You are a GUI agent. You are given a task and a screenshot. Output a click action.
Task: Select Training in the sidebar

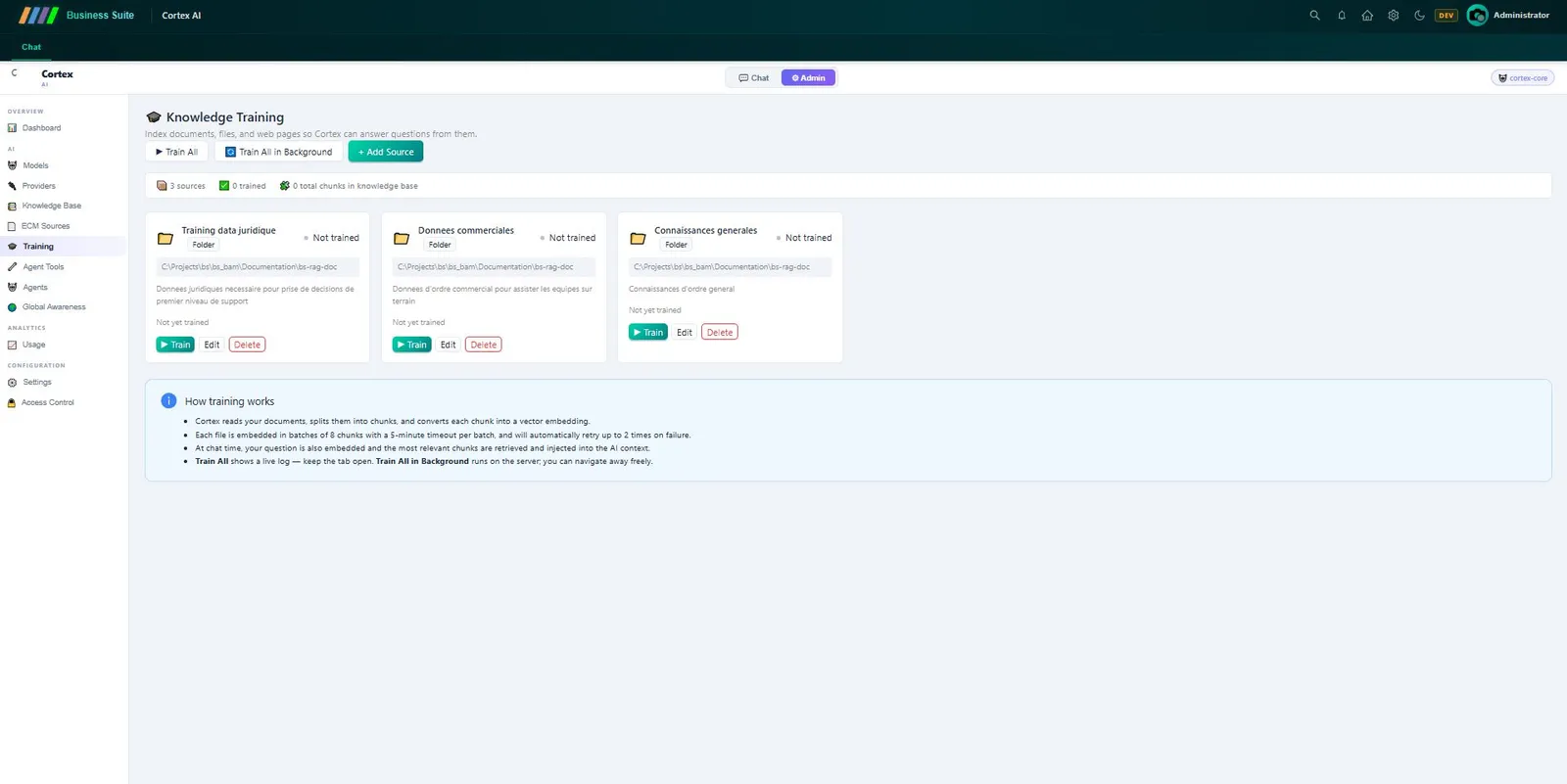(x=64, y=247)
